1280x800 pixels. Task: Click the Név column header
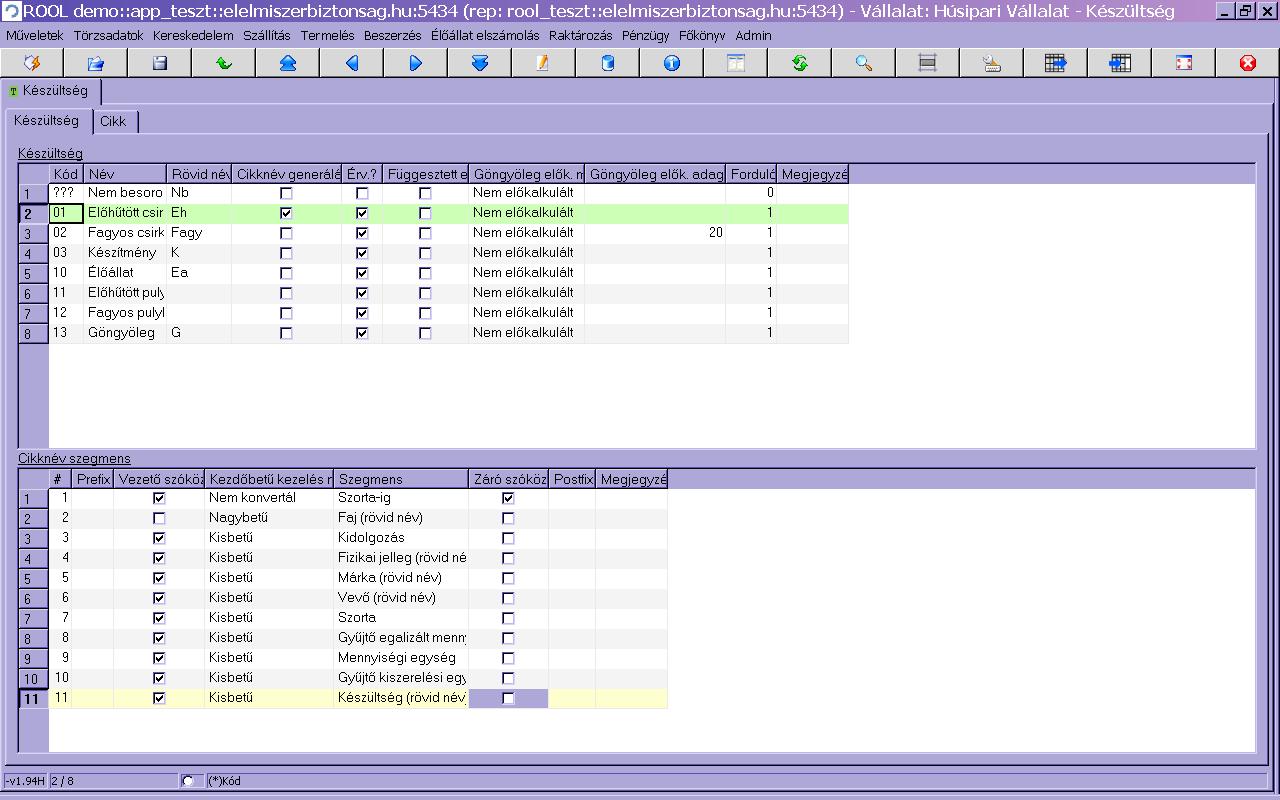[125, 174]
